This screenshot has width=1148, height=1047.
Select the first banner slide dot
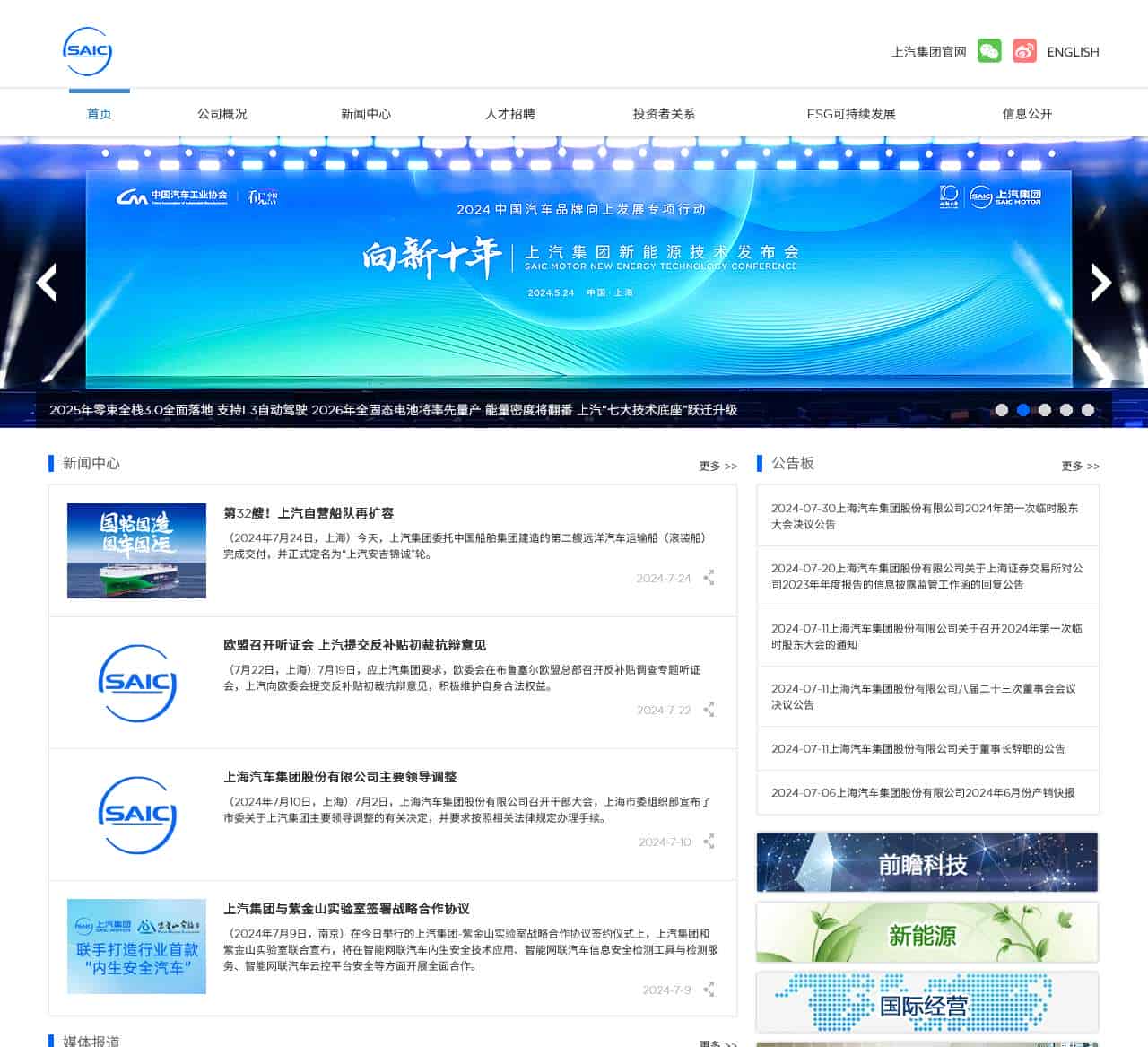pos(1002,410)
